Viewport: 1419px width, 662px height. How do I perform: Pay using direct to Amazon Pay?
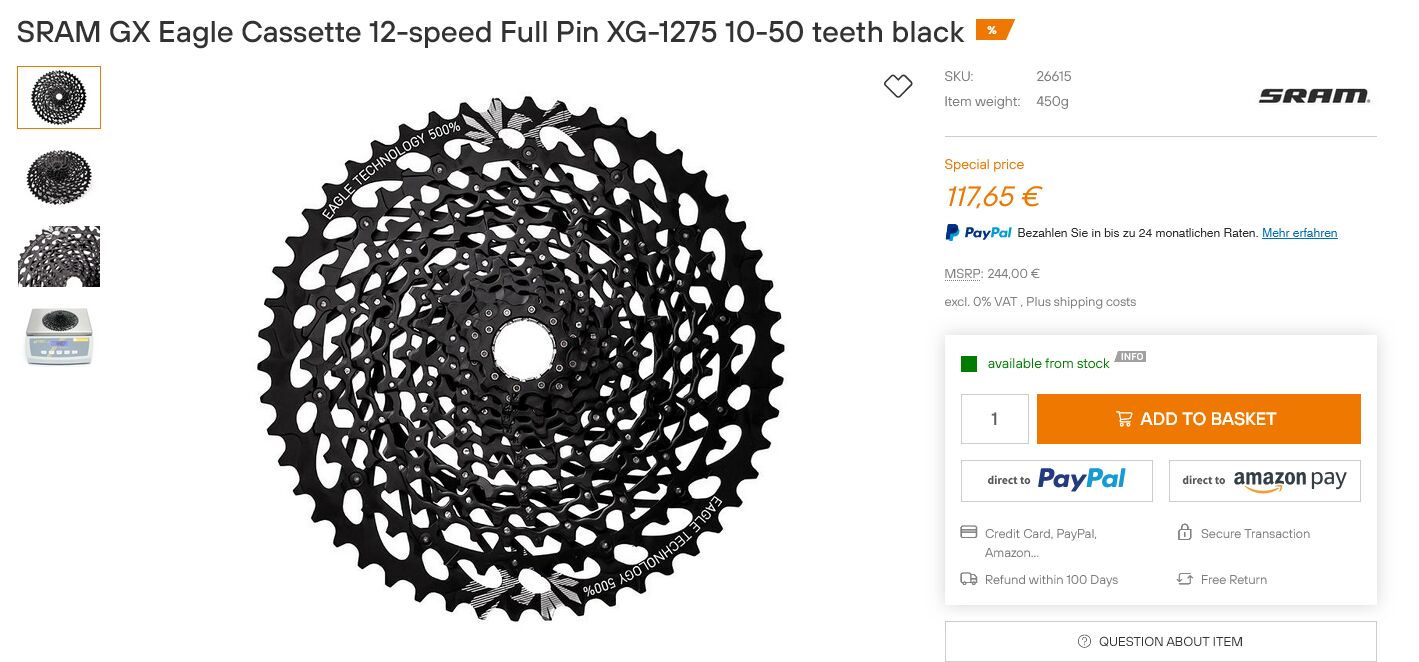point(1264,480)
